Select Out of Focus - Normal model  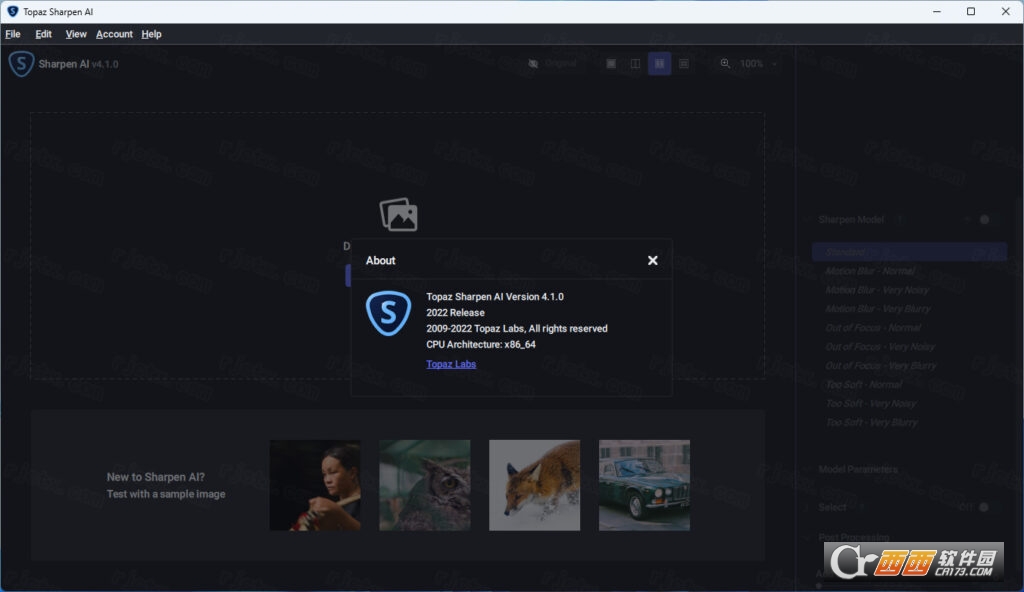[x=873, y=328]
